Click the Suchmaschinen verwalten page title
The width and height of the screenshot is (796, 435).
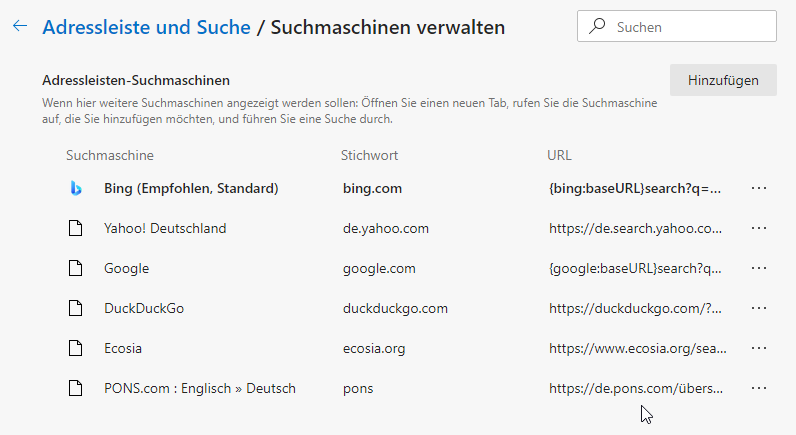coord(387,27)
